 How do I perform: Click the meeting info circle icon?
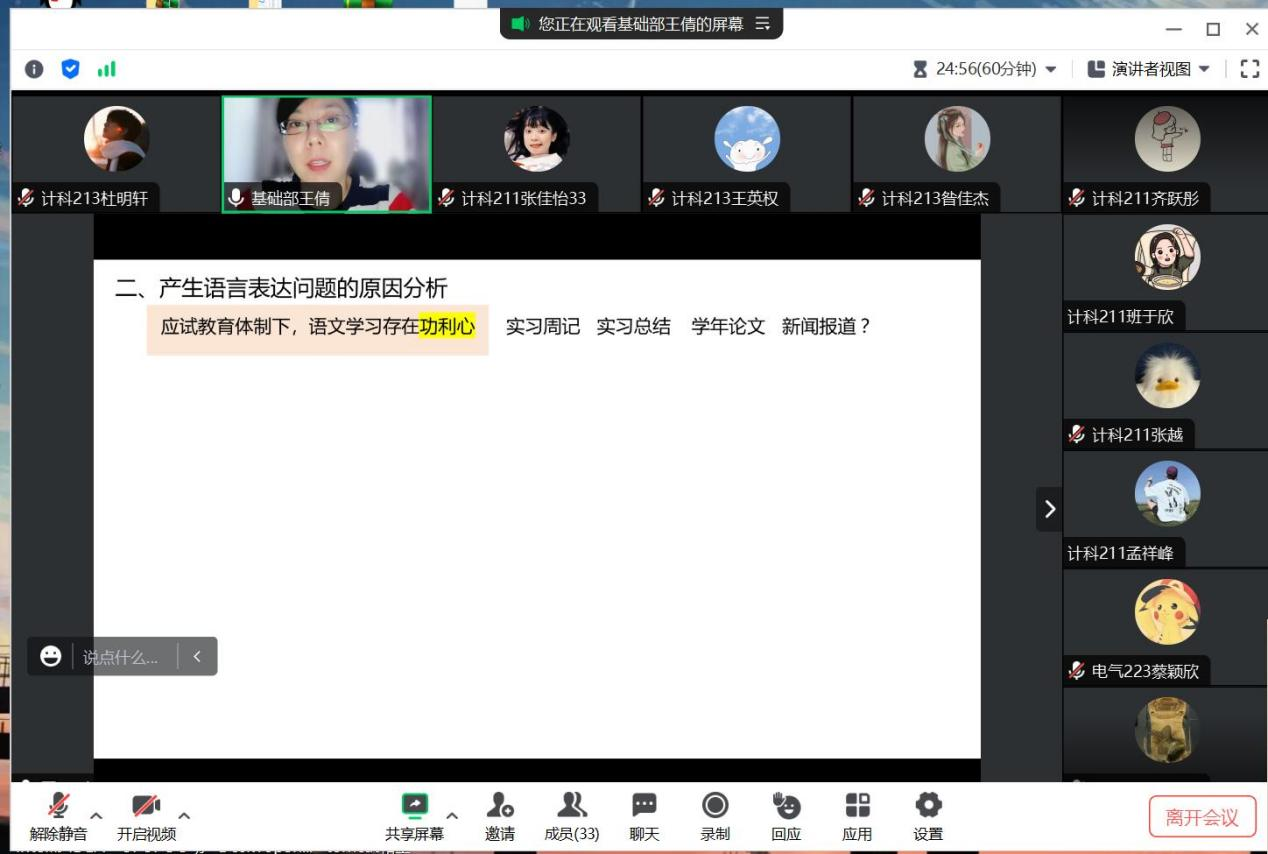[x=34, y=69]
